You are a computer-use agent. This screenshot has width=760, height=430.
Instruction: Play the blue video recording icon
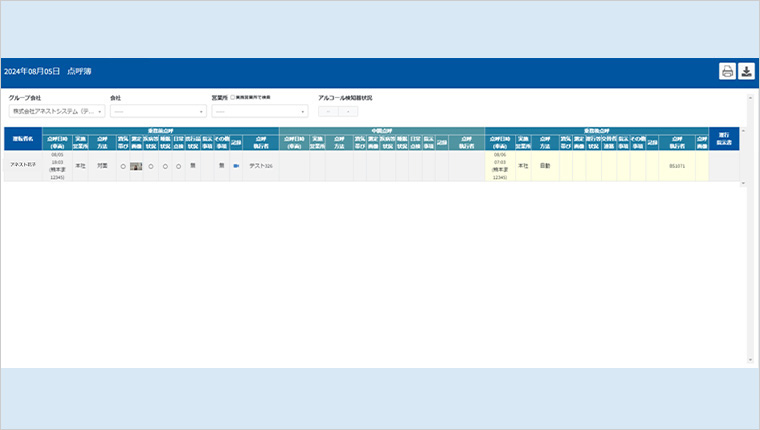236,166
